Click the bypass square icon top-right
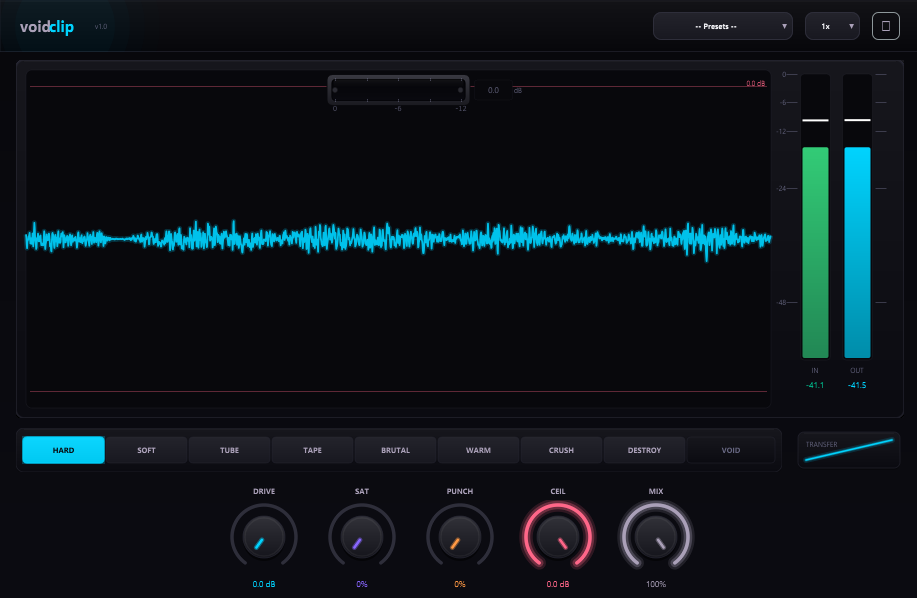 885,25
